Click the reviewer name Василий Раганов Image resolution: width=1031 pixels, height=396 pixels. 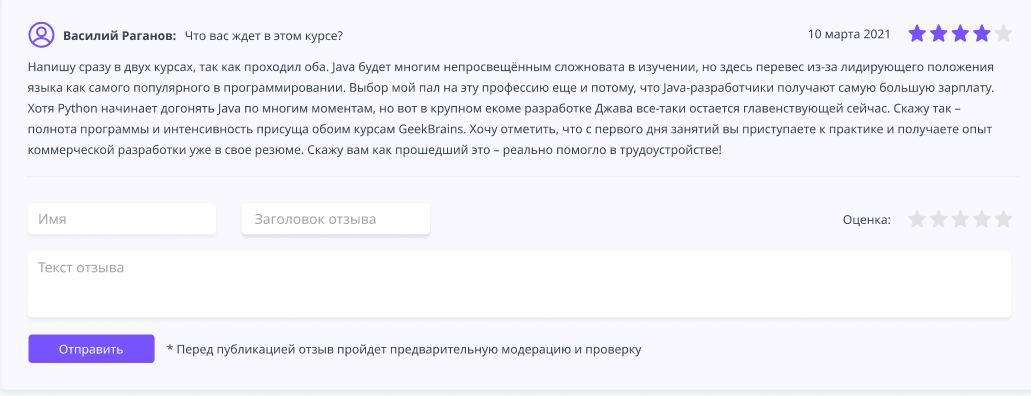pyautogui.click(x=120, y=36)
